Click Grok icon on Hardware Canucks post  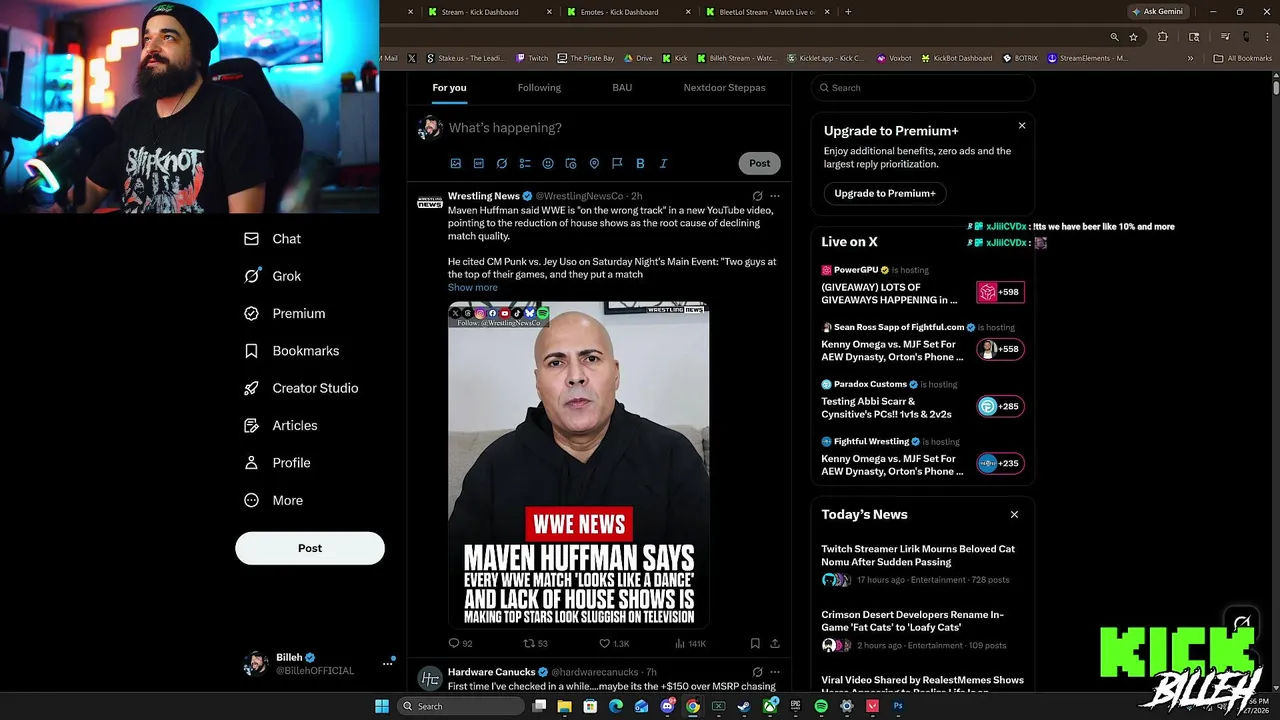(x=757, y=672)
